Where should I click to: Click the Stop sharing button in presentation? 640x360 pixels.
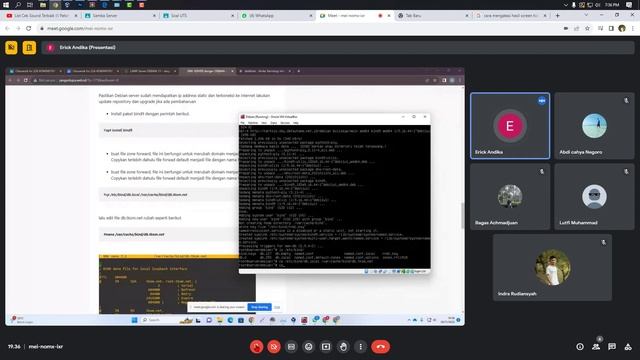tap(260, 307)
